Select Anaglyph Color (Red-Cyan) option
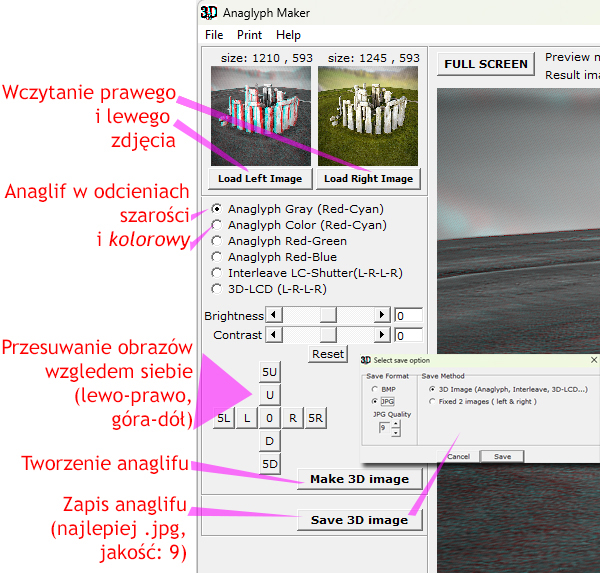600x573 pixels. point(217,225)
